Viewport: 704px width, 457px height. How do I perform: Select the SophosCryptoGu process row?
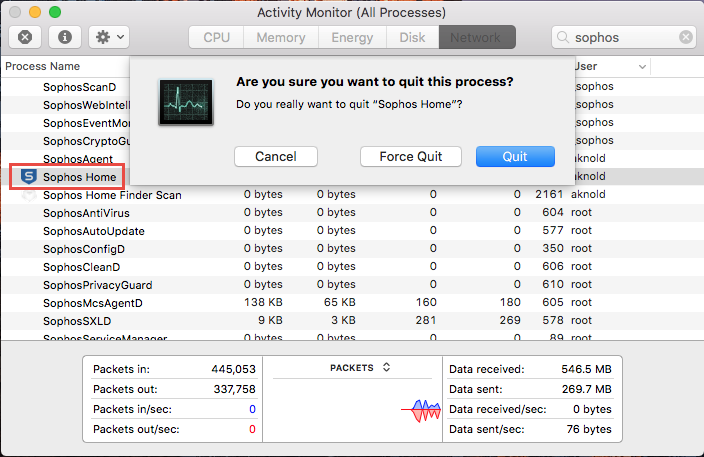tap(86, 141)
